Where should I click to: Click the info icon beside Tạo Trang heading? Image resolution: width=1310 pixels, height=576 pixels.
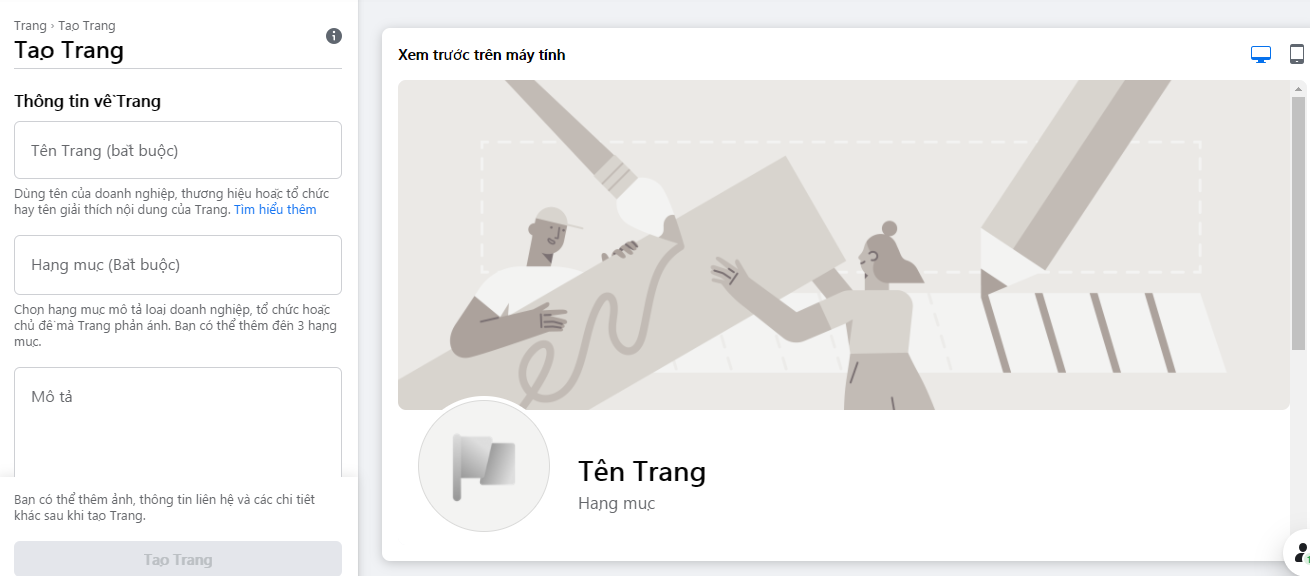pos(334,36)
